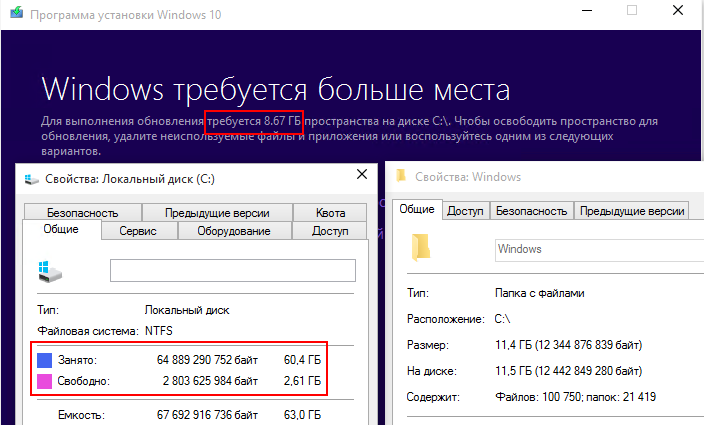Click the NTFS file system value
The image size is (704, 425).
[x=158, y=331]
